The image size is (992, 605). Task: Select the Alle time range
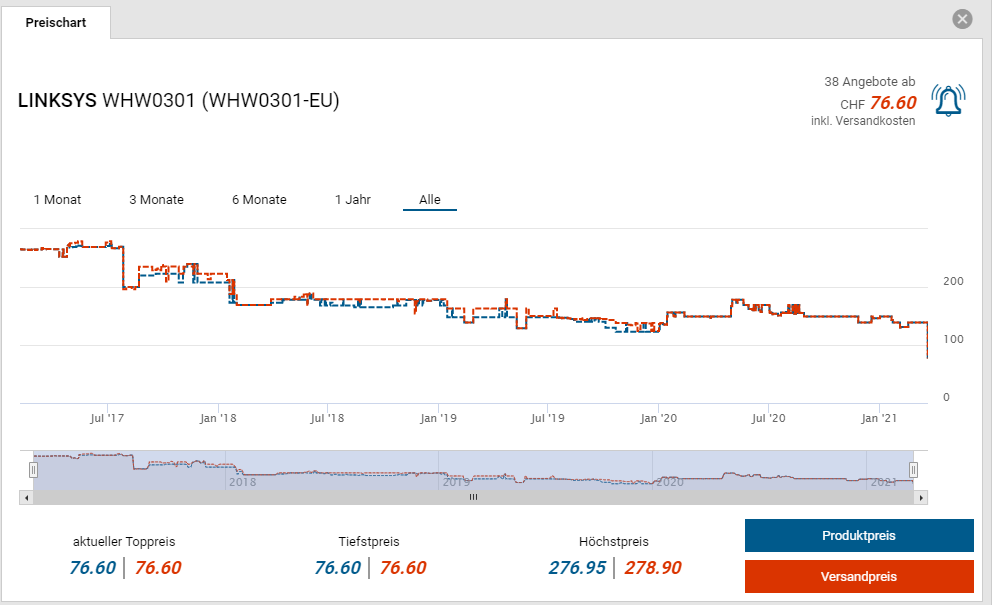[430, 200]
